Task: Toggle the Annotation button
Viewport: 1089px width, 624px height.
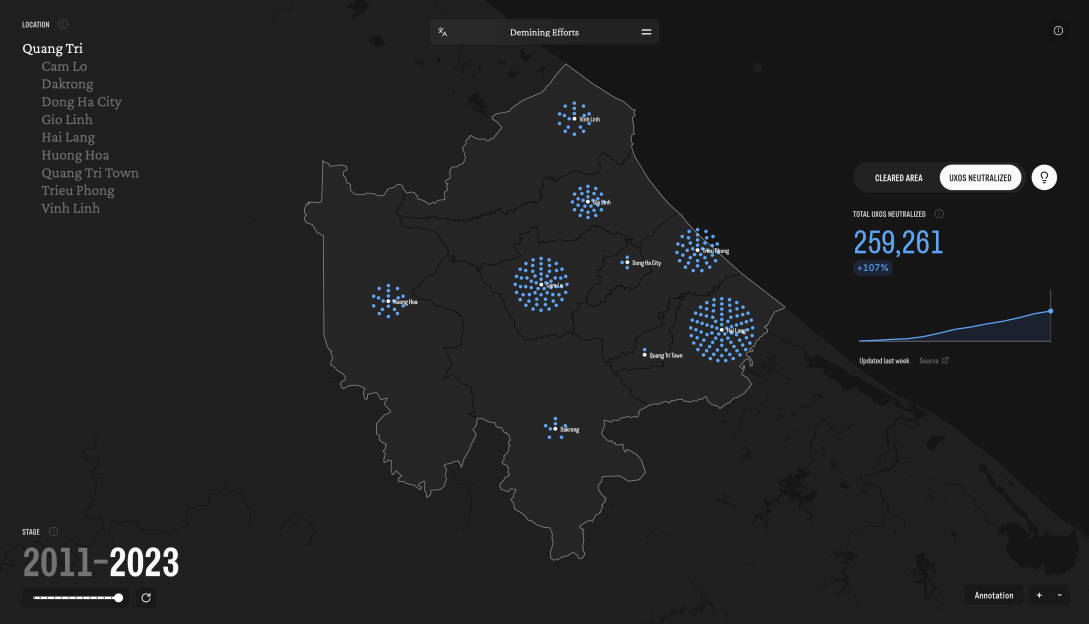Action: click(994, 595)
